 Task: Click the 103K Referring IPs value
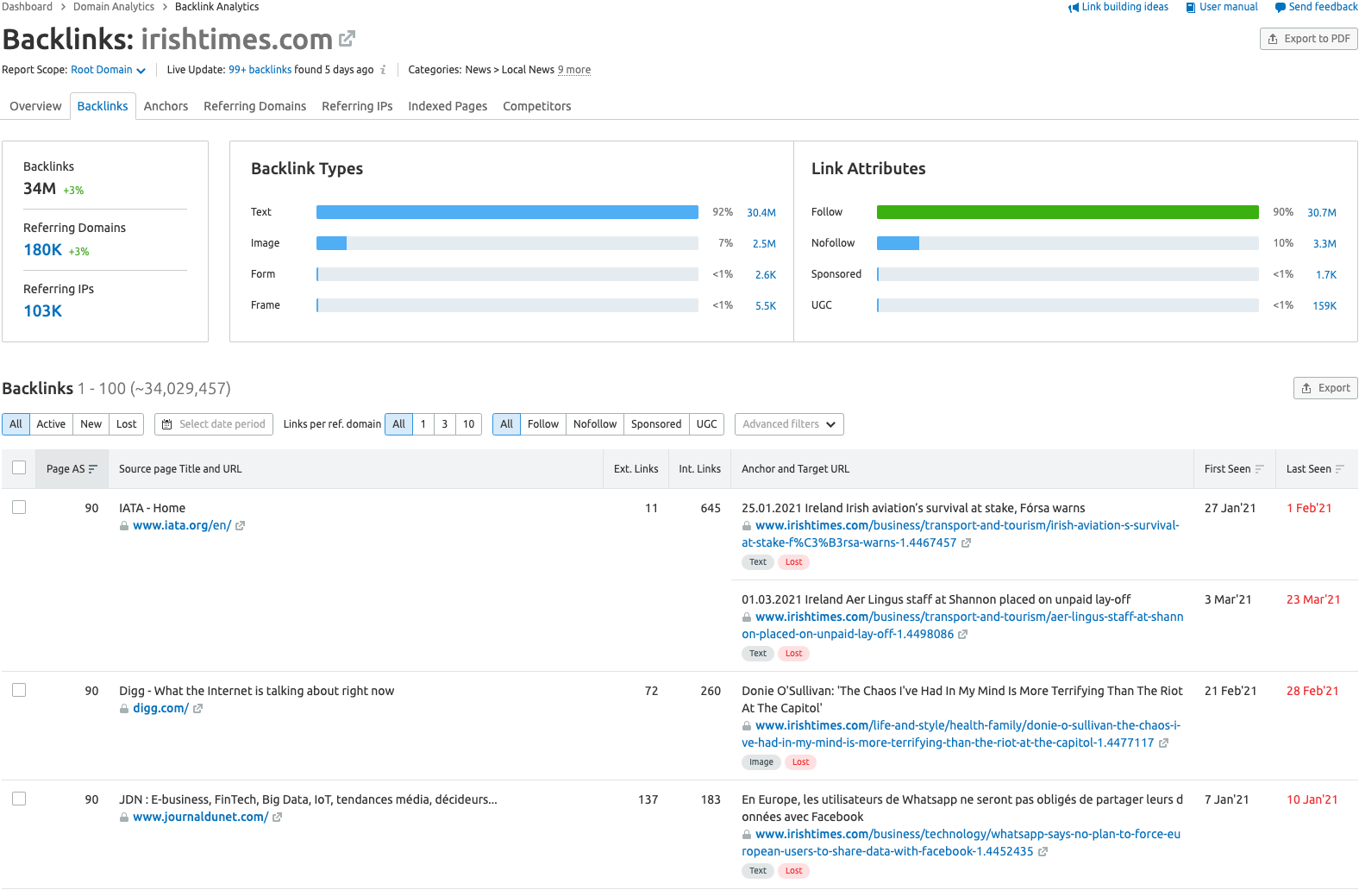point(43,311)
